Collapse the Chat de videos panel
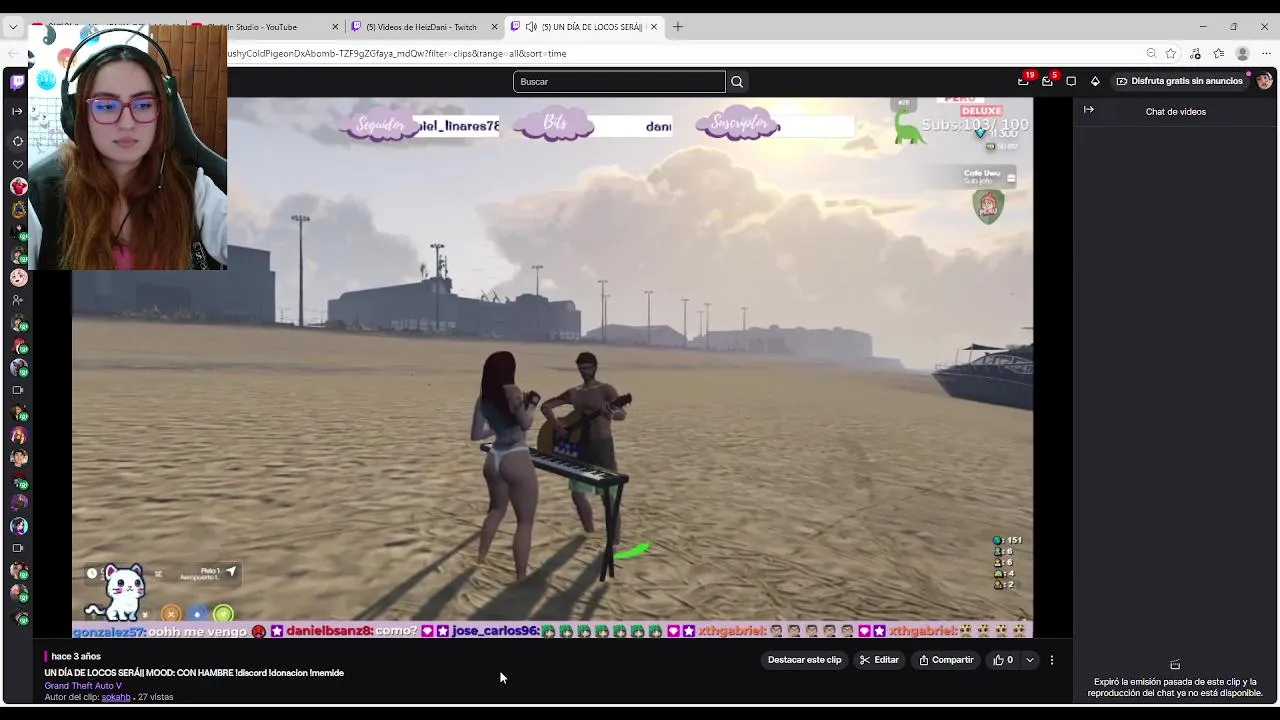1280x720 pixels. (x=1089, y=110)
